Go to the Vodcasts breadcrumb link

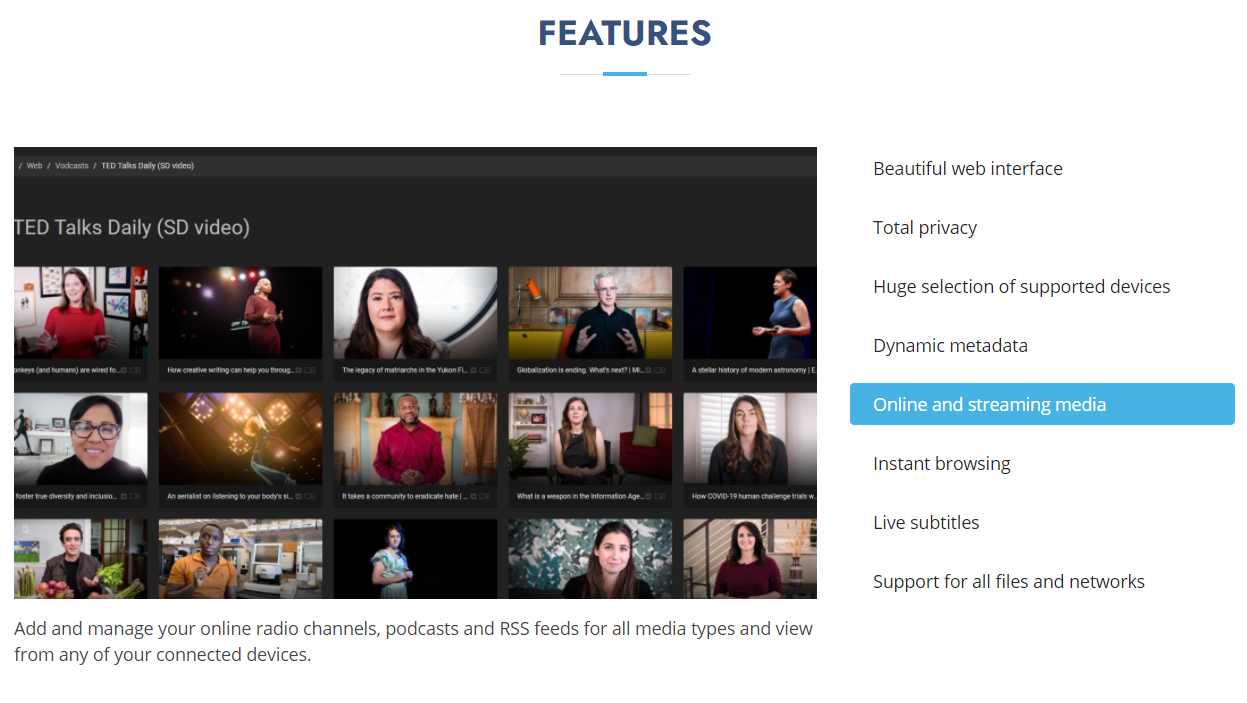click(72, 166)
